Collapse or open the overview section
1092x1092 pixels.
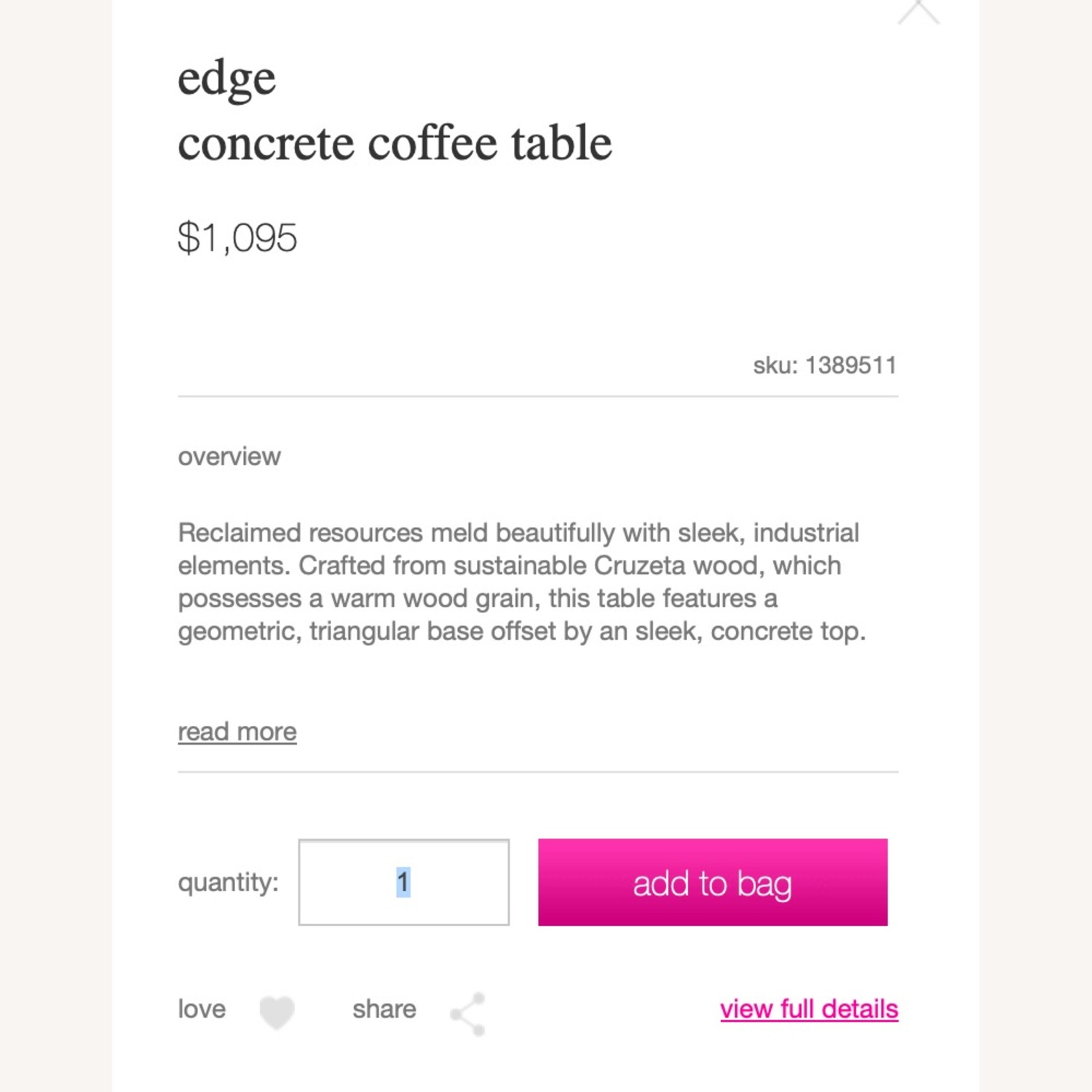coord(229,456)
